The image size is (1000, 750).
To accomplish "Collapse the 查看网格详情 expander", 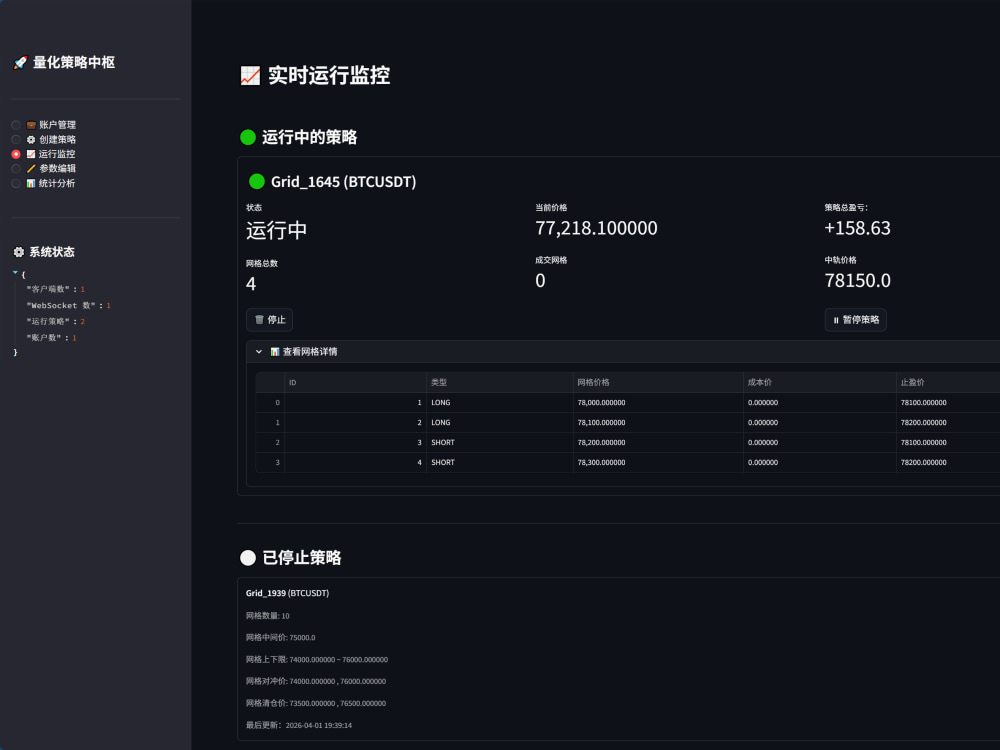I will (x=259, y=352).
